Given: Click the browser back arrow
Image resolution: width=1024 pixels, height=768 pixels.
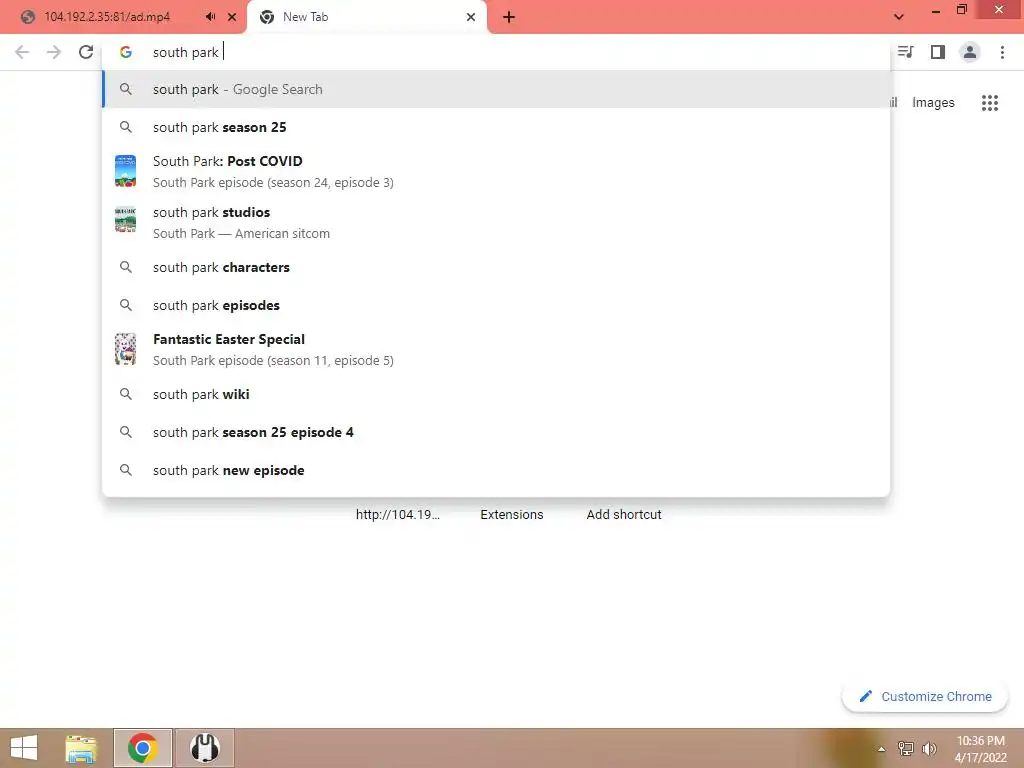Looking at the screenshot, I should pyautogui.click(x=22, y=52).
